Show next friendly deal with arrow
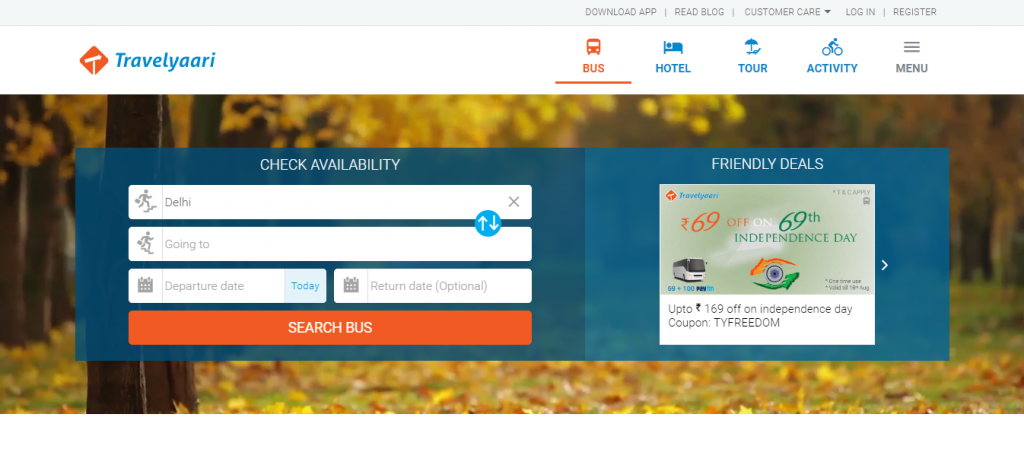 pyautogui.click(x=885, y=265)
